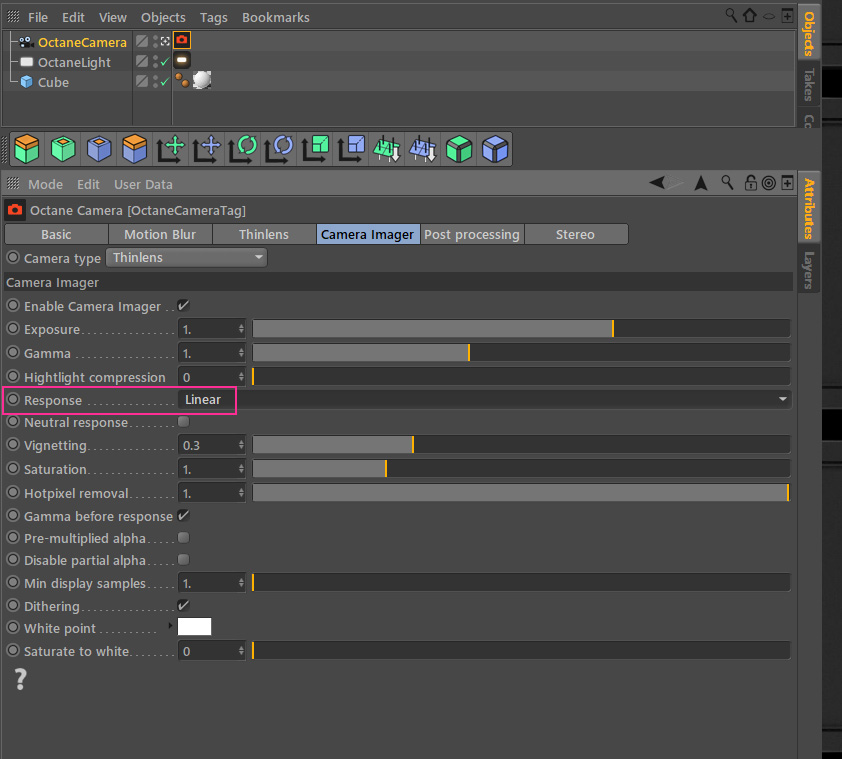Open new Attribute Manager with plus icon
This screenshot has height=759, width=842.
(x=787, y=183)
